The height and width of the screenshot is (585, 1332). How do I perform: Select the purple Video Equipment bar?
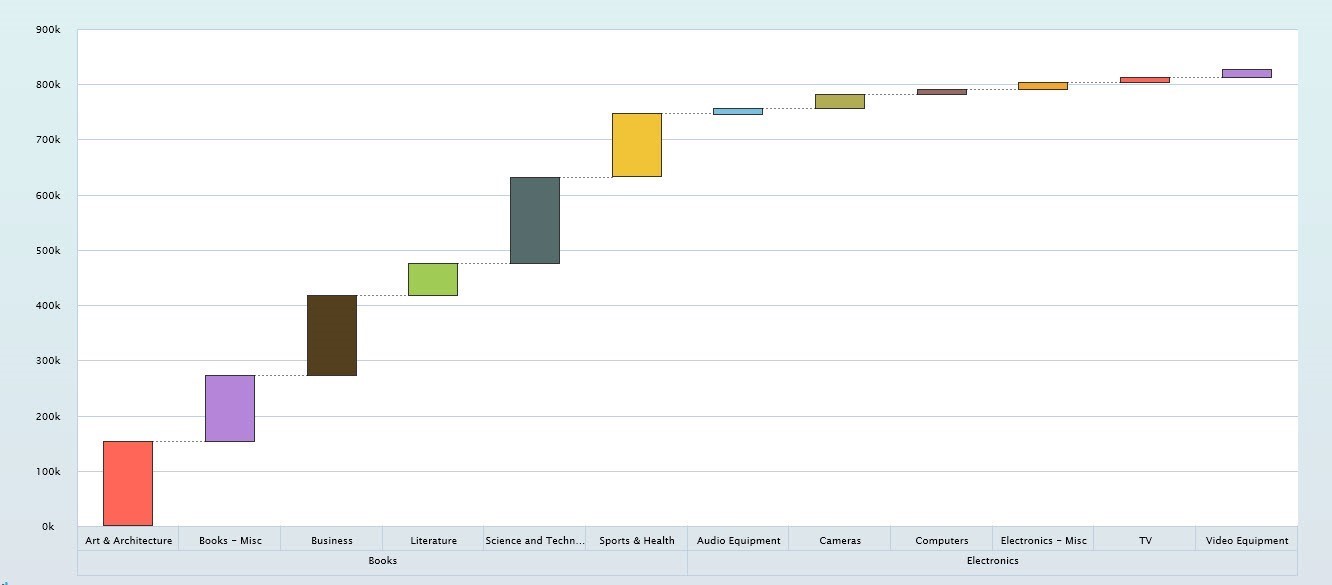point(1247,73)
